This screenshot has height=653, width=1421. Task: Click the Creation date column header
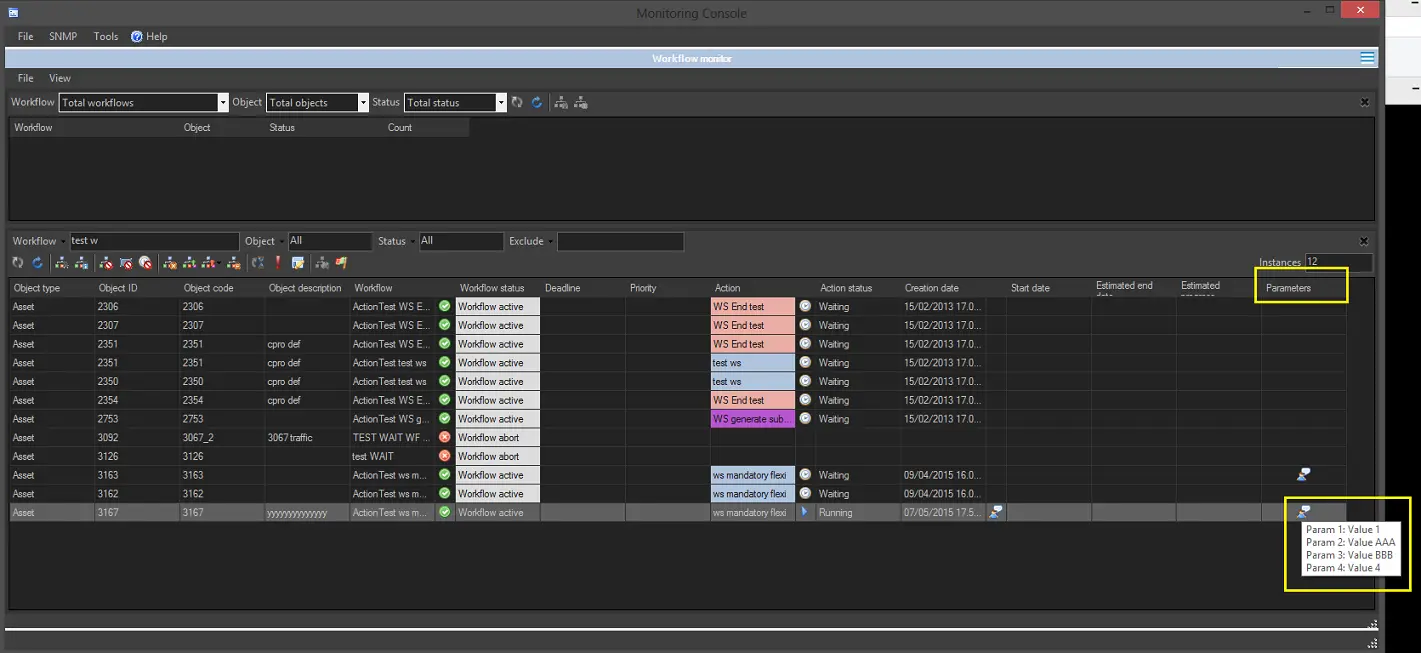pos(931,288)
